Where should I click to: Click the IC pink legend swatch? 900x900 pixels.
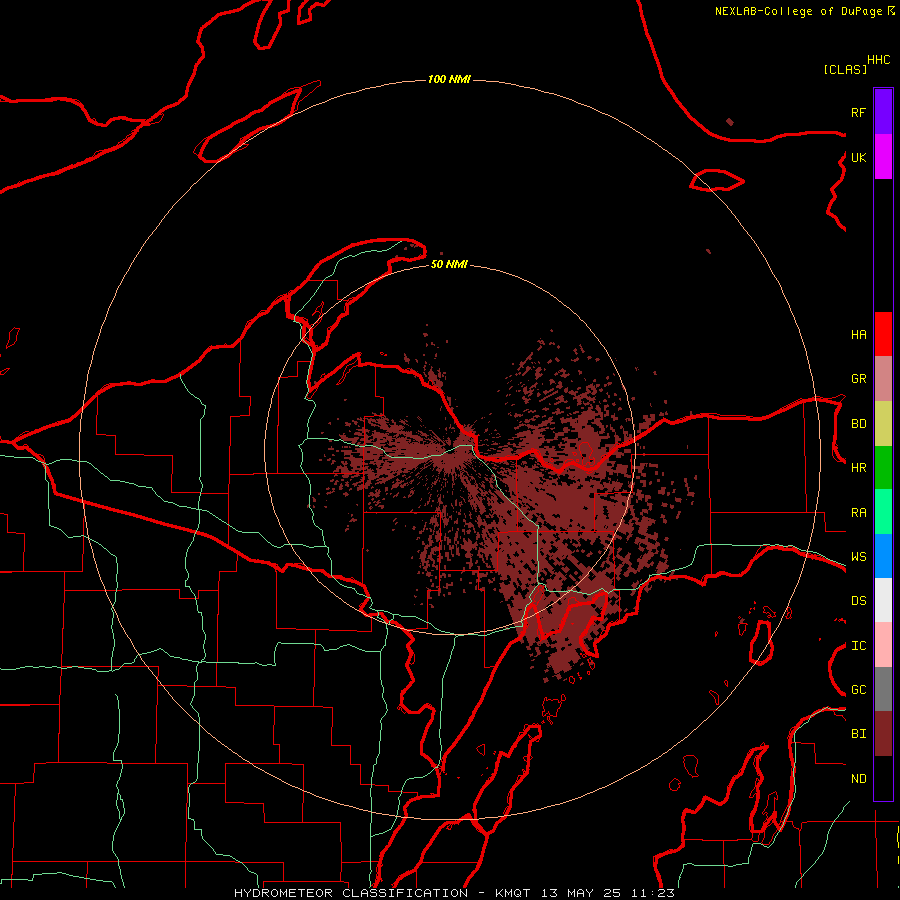pos(883,645)
